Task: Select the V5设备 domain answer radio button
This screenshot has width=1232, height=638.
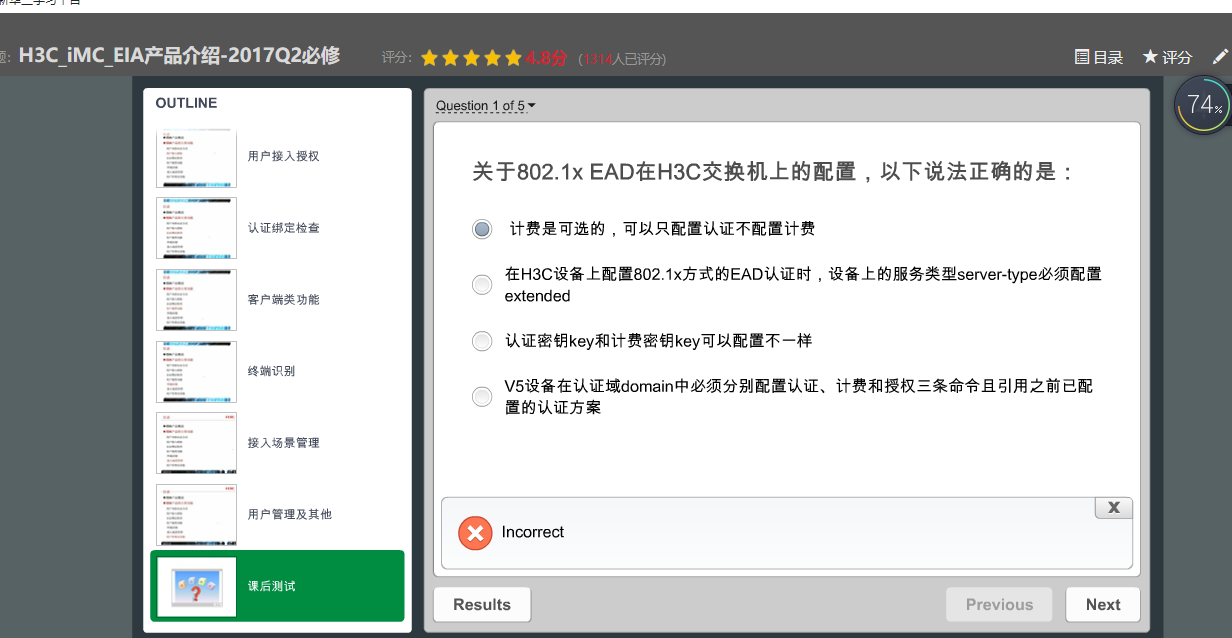Action: point(482,397)
